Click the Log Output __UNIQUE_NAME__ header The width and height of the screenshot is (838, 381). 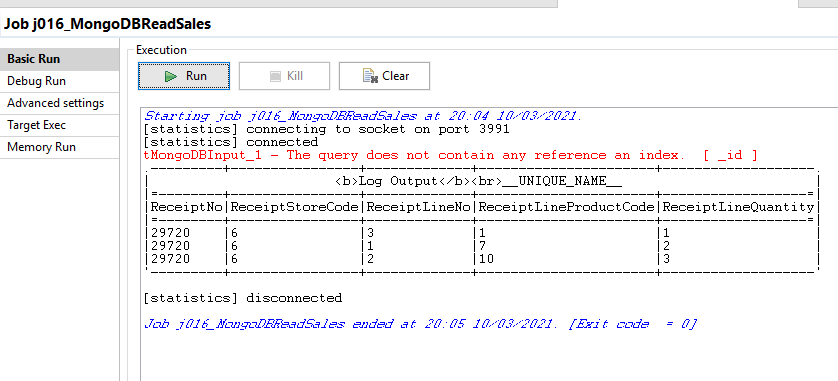click(x=478, y=181)
